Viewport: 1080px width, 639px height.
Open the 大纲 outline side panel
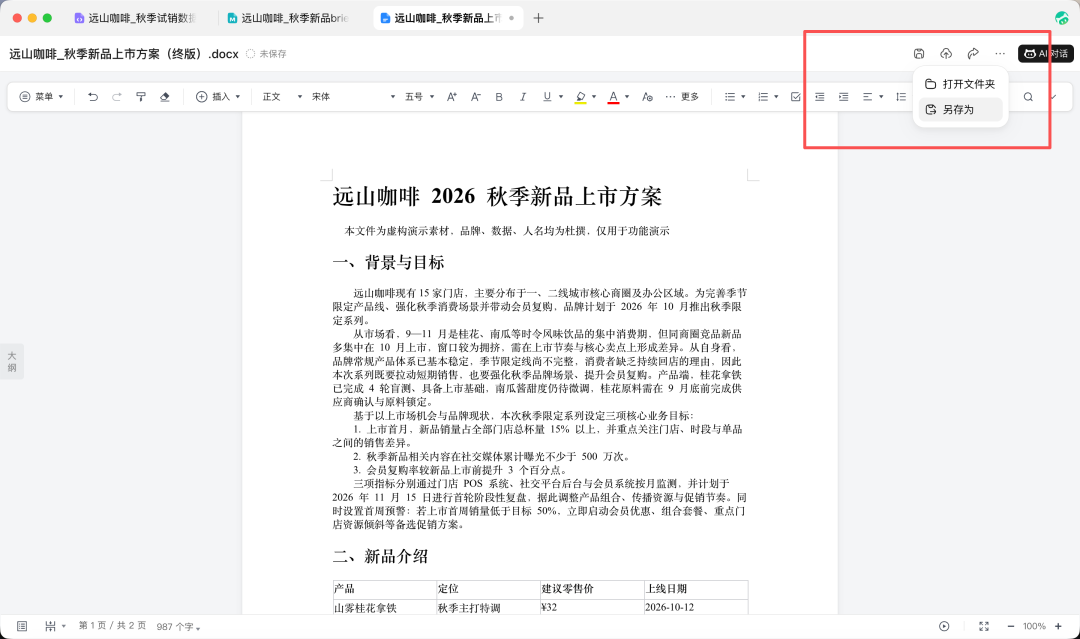pos(12,362)
